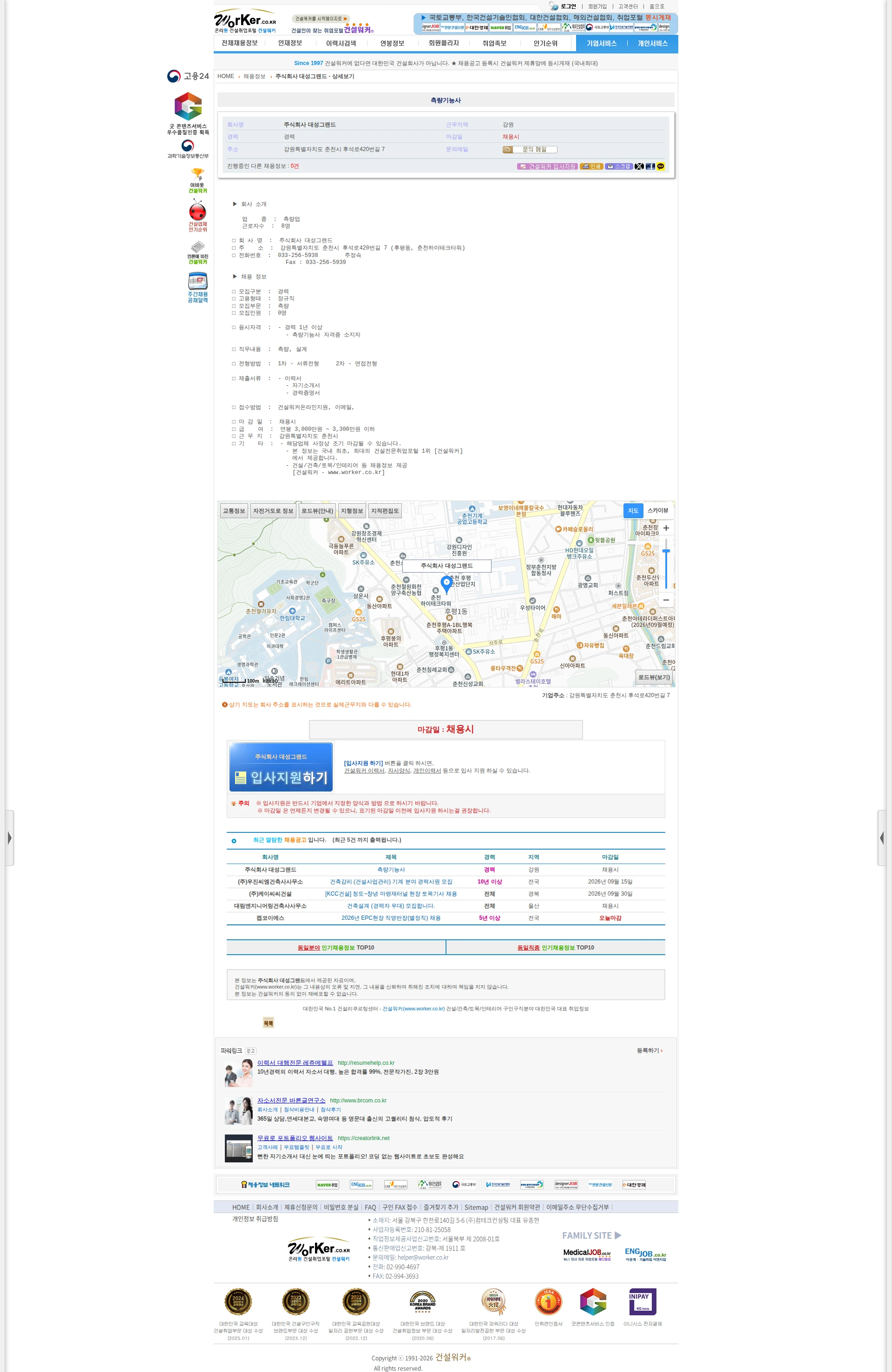Open the 주간채용 공채달력 calendar icon
This screenshot has width=892, height=1372.
tap(197, 288)
